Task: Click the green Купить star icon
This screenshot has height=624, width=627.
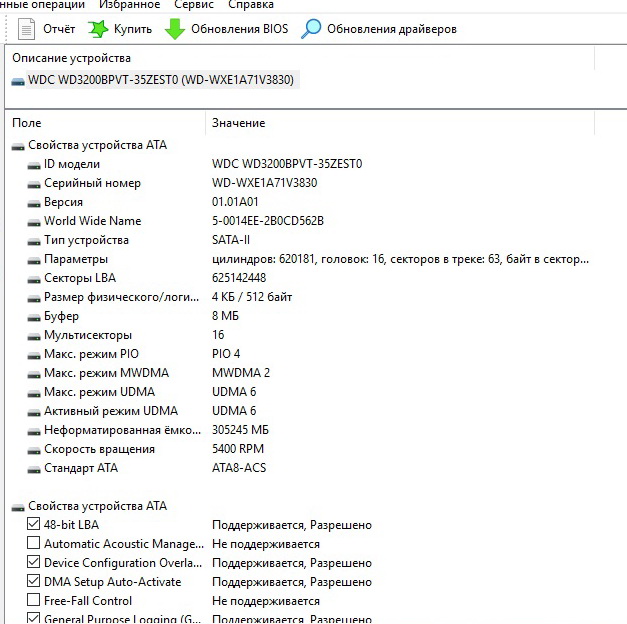Action: [x=98, y=29]
